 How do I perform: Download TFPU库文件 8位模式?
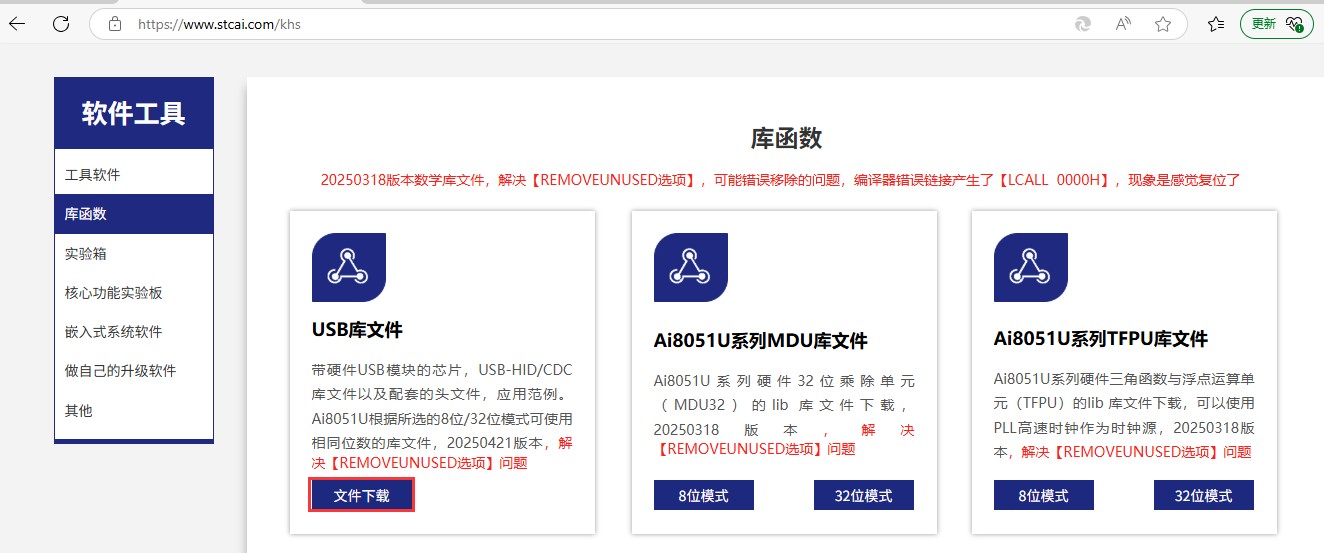point(1044,496)
